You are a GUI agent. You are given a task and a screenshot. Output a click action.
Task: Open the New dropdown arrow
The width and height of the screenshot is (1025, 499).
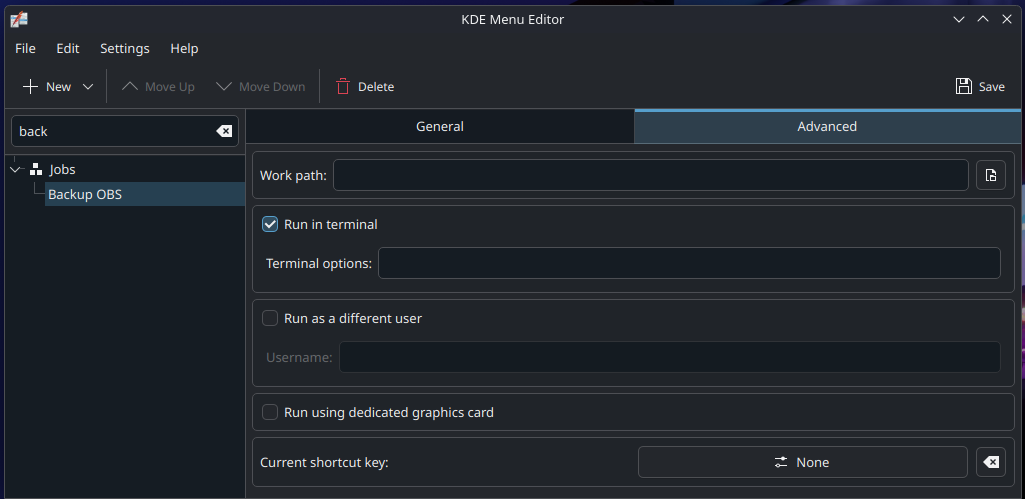click(88, 87)
